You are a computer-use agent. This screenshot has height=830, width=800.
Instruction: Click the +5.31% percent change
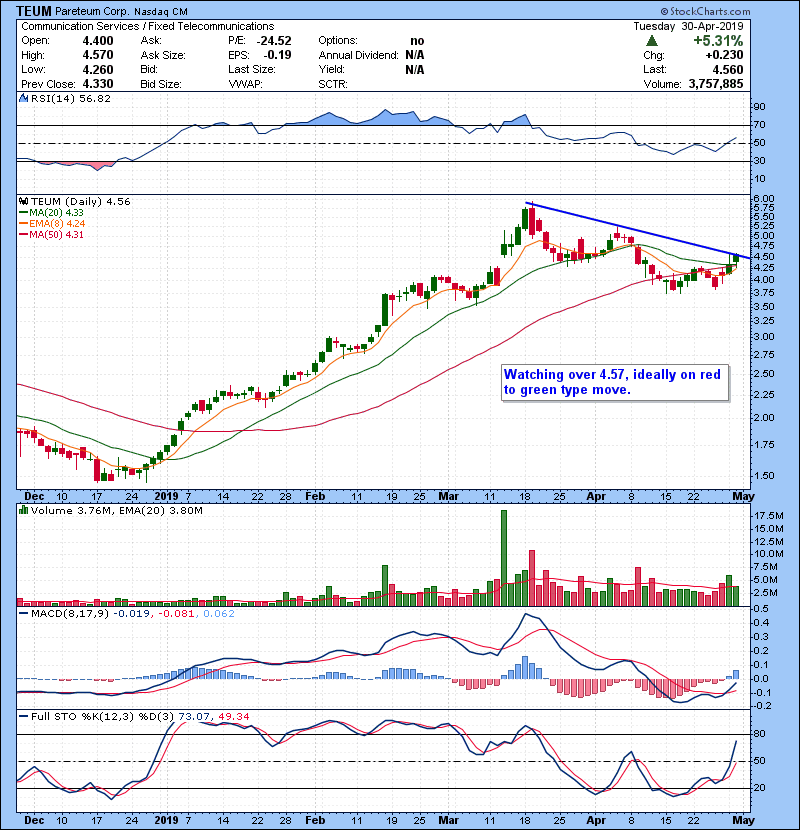click(x=718, y=41)
